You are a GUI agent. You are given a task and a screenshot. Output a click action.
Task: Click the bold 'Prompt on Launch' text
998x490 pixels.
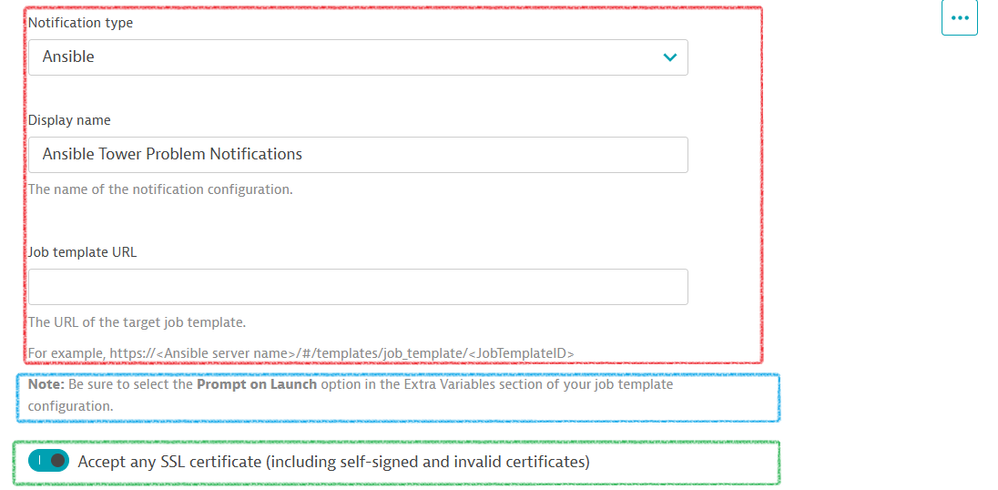257,384
